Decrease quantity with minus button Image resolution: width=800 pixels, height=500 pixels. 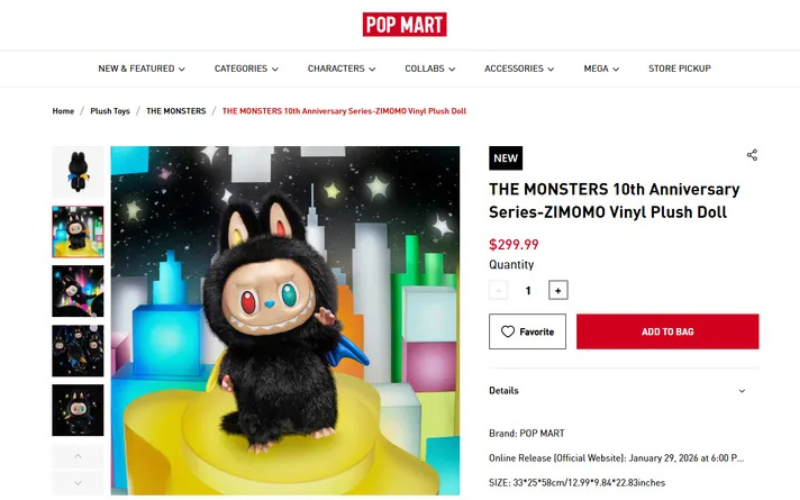[498, 290]
